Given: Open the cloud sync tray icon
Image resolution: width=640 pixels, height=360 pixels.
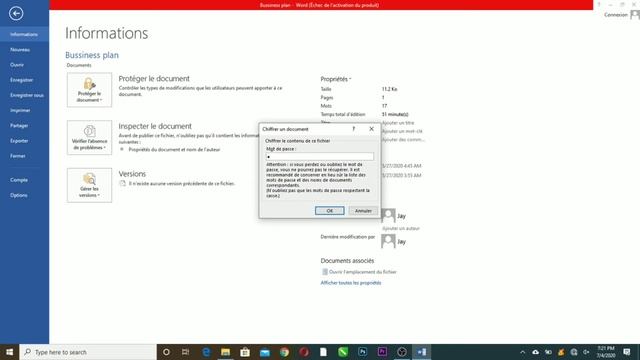Looking at the screenshot, I should pos(536,352).
